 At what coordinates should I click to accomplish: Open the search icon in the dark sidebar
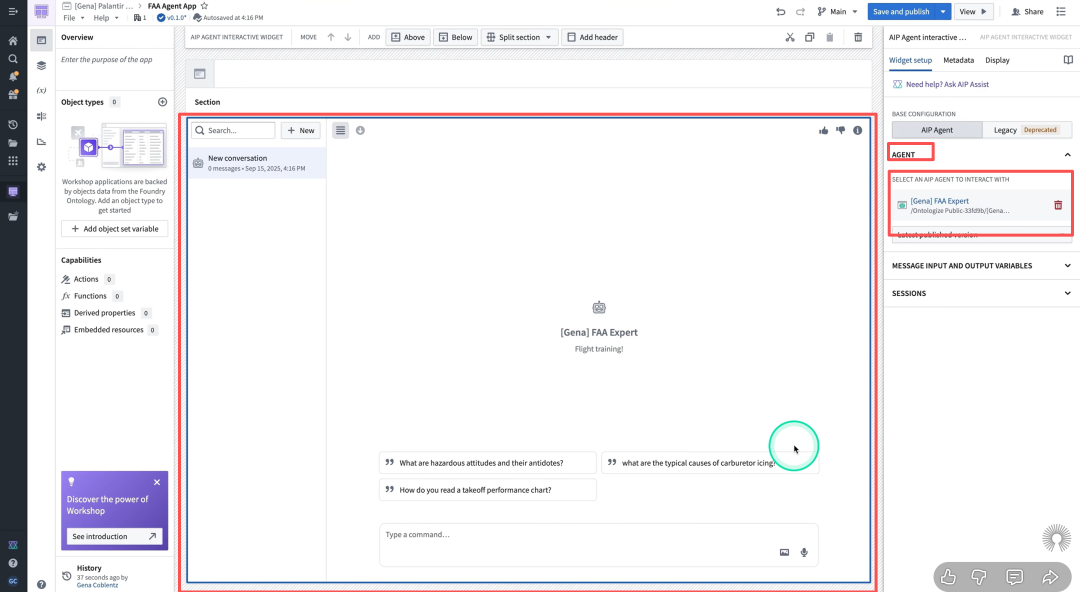point(12,59)
